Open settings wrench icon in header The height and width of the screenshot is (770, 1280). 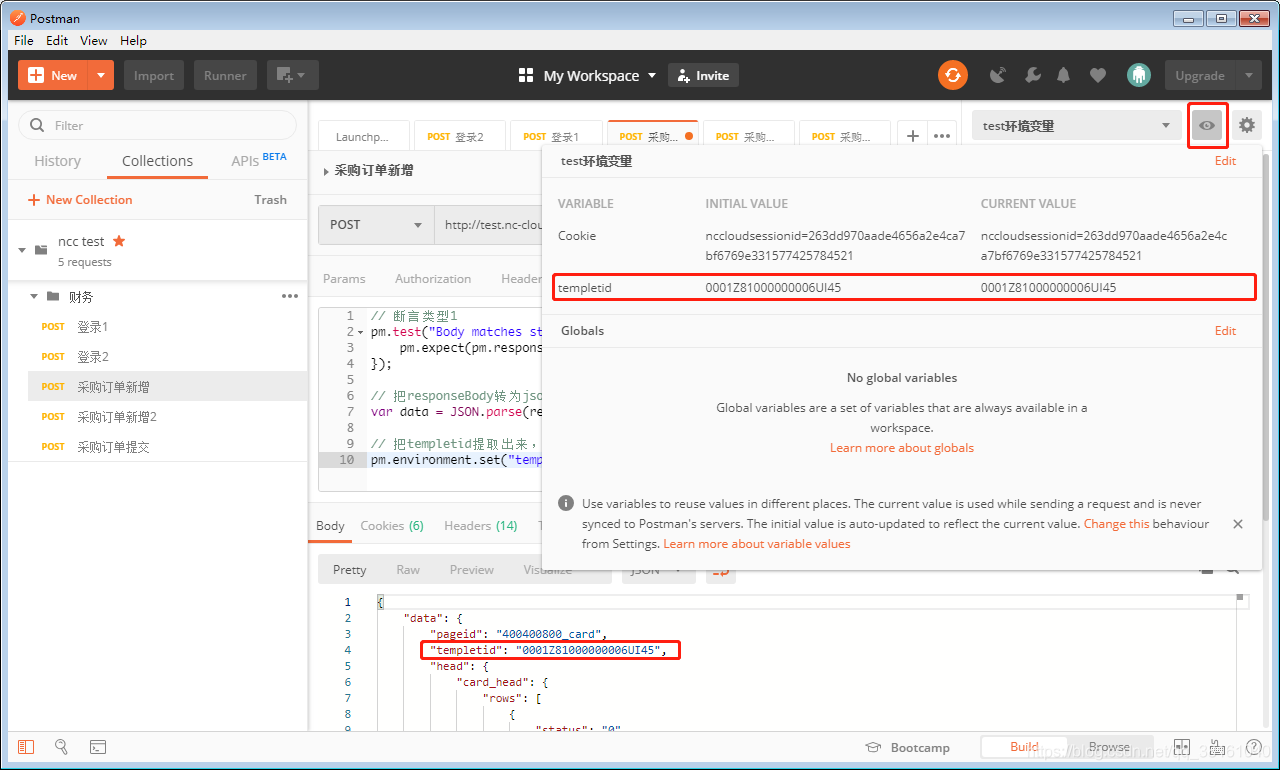(x=1033, y=75)
